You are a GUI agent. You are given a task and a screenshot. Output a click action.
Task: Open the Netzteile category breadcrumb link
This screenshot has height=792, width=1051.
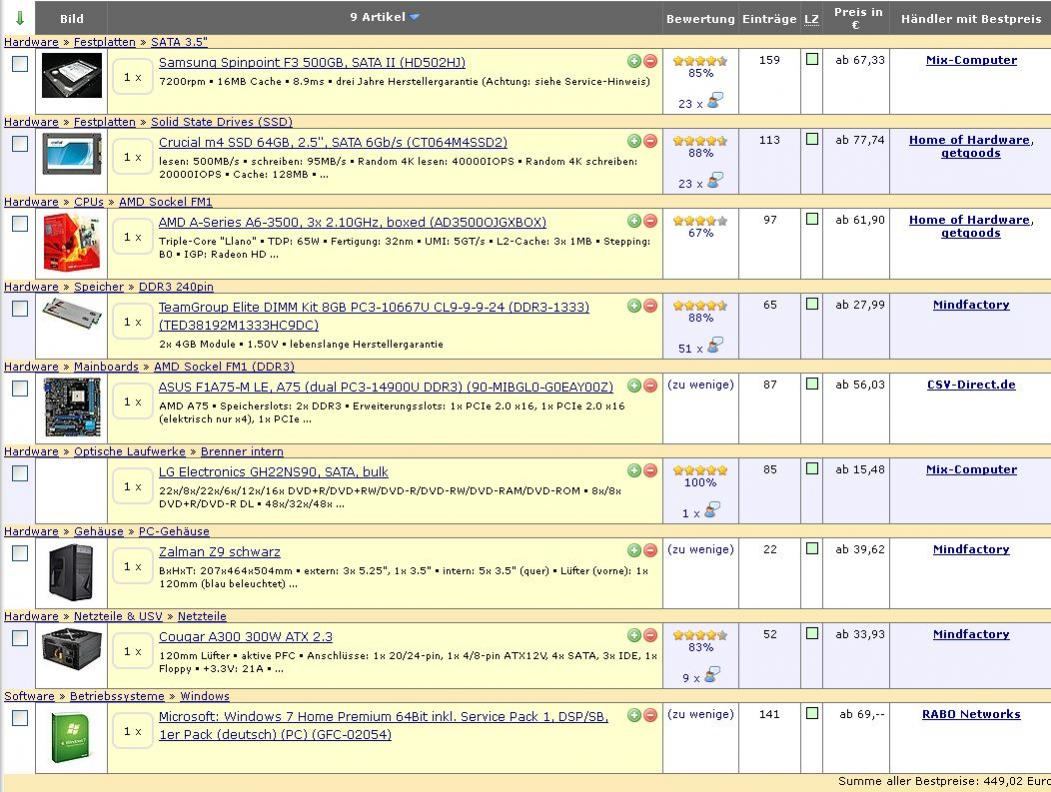point(202,616)
